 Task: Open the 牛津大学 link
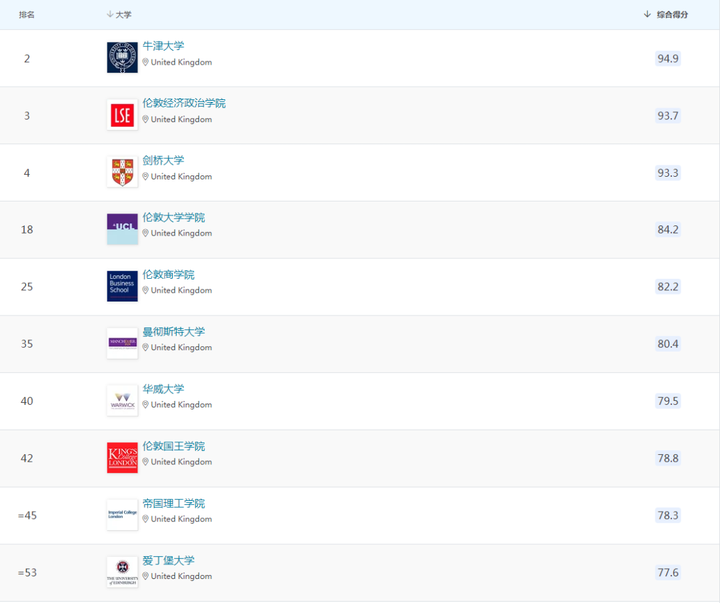pyautogui.click(x=163, y=46)
